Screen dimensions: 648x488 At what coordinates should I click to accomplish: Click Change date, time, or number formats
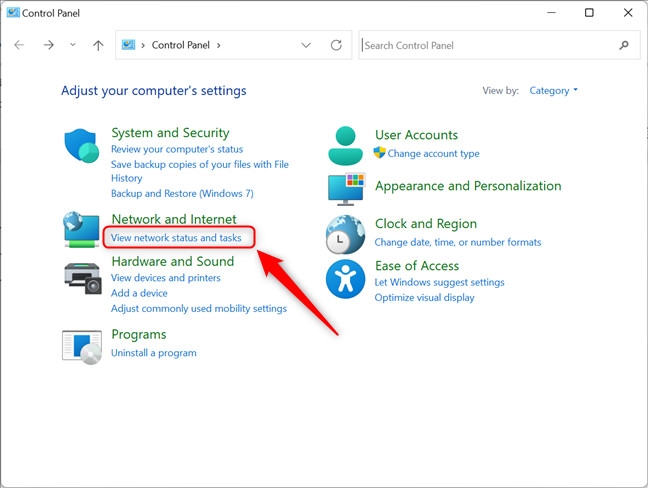(458, 242)
